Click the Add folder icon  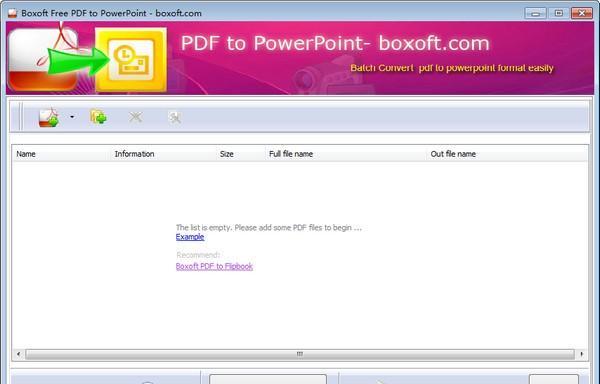(98, 117)
